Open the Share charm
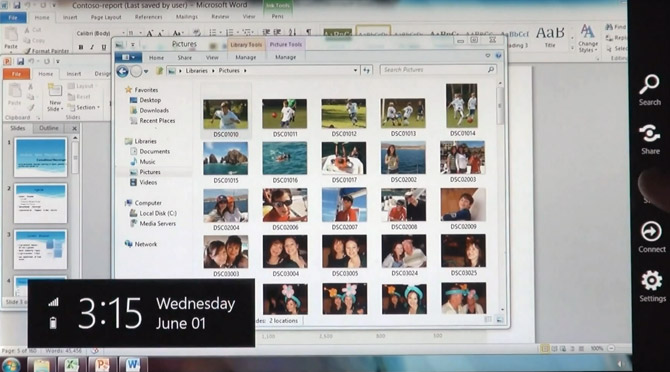 point(650,139)
